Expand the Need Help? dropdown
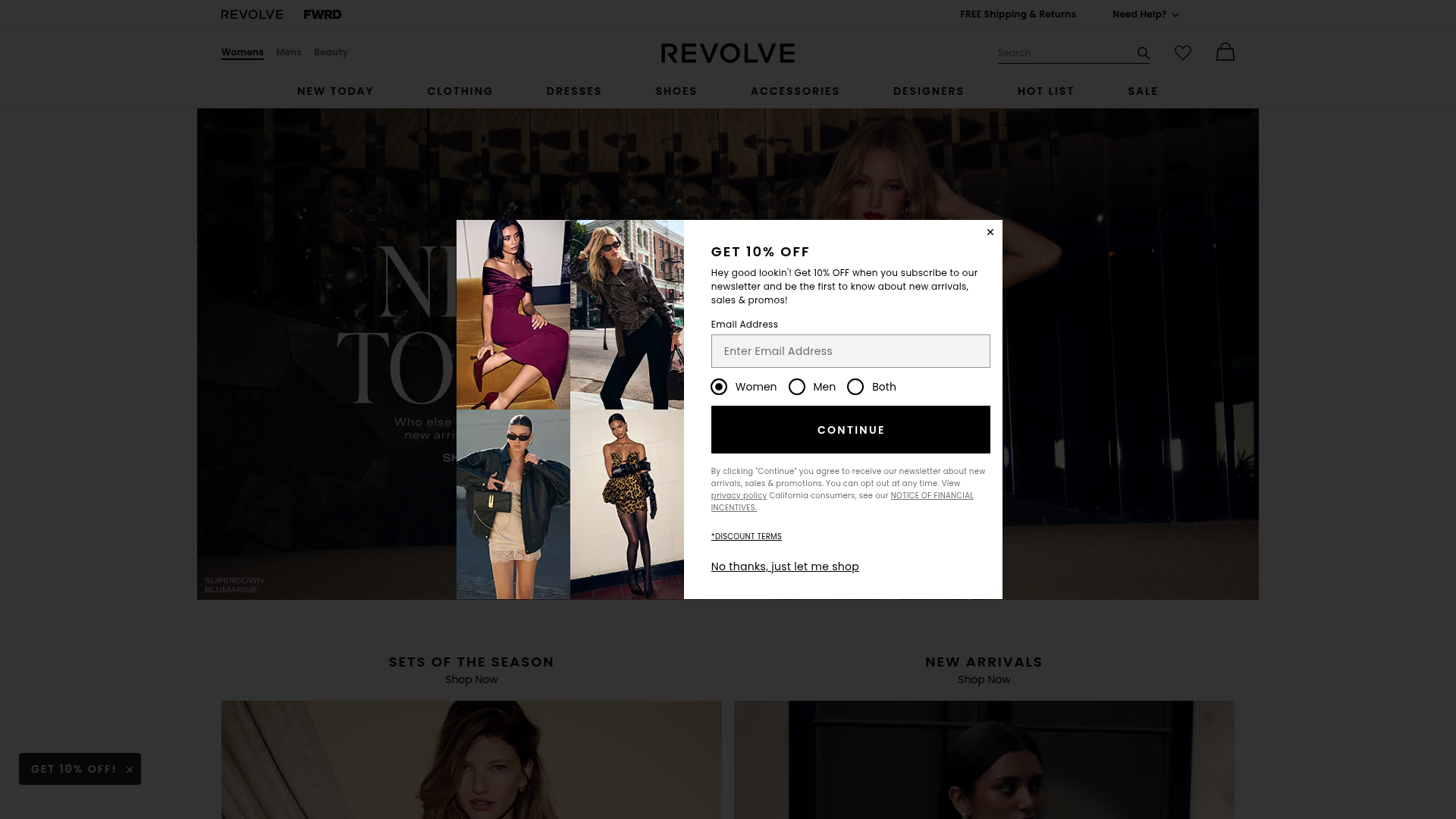The height and width of the screenshot is (819, 1456). (x=1144, y=14)
